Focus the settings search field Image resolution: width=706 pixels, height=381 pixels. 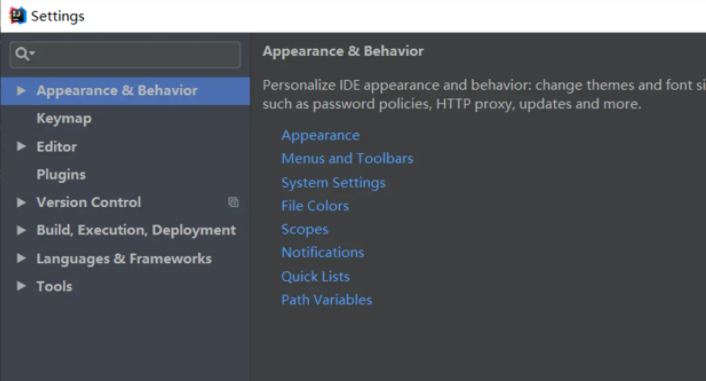(x=125, y=54)
